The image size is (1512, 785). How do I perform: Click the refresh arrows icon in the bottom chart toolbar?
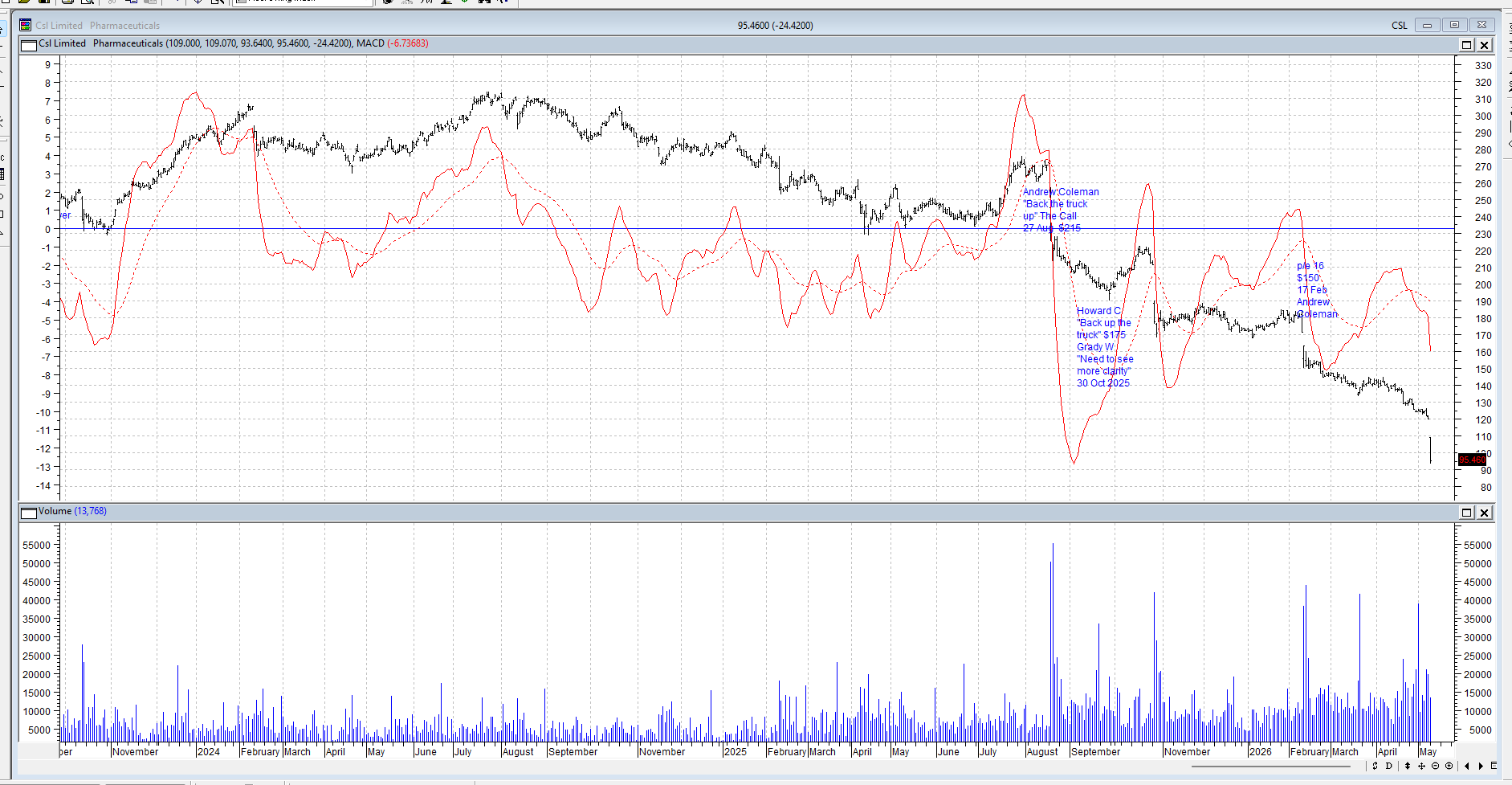1375,766
